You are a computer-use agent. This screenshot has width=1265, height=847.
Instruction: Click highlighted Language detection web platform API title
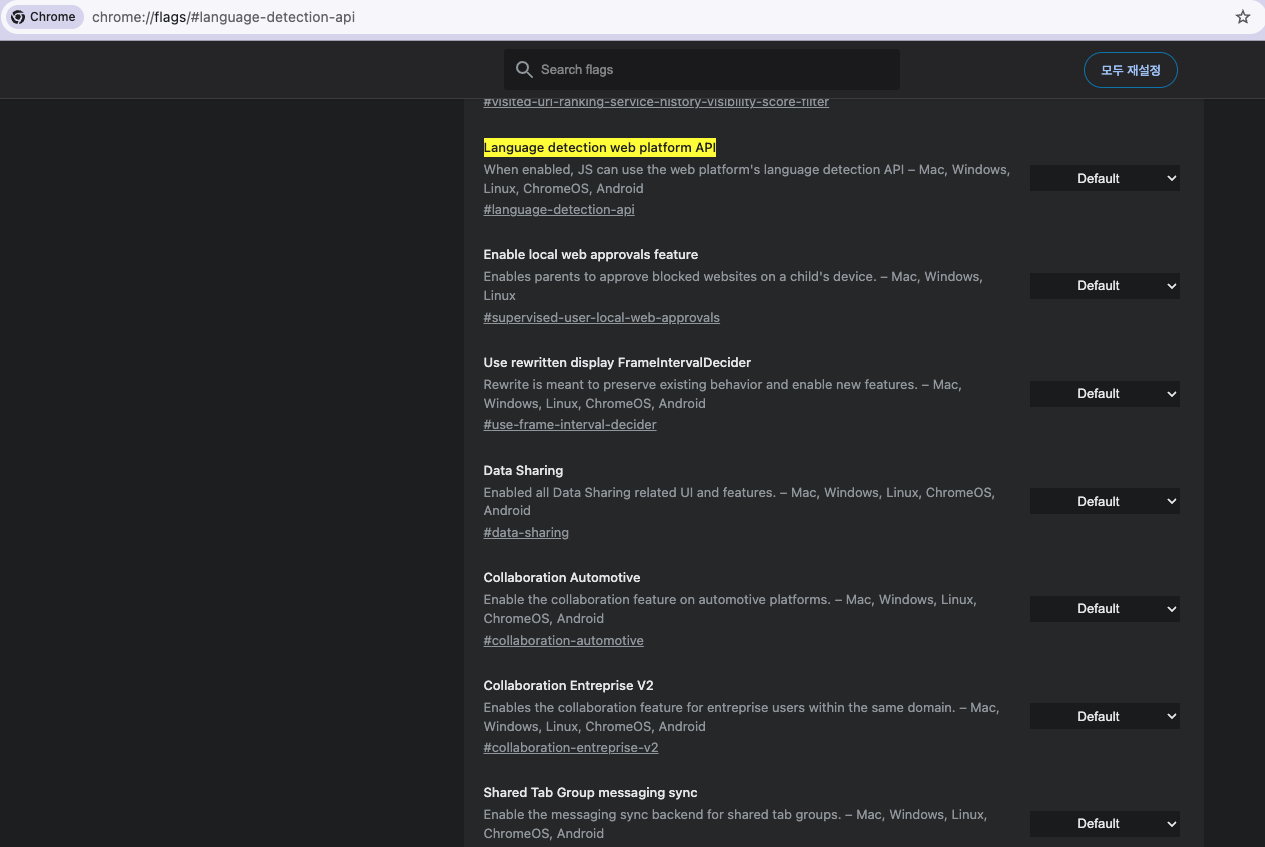(600, 148)
